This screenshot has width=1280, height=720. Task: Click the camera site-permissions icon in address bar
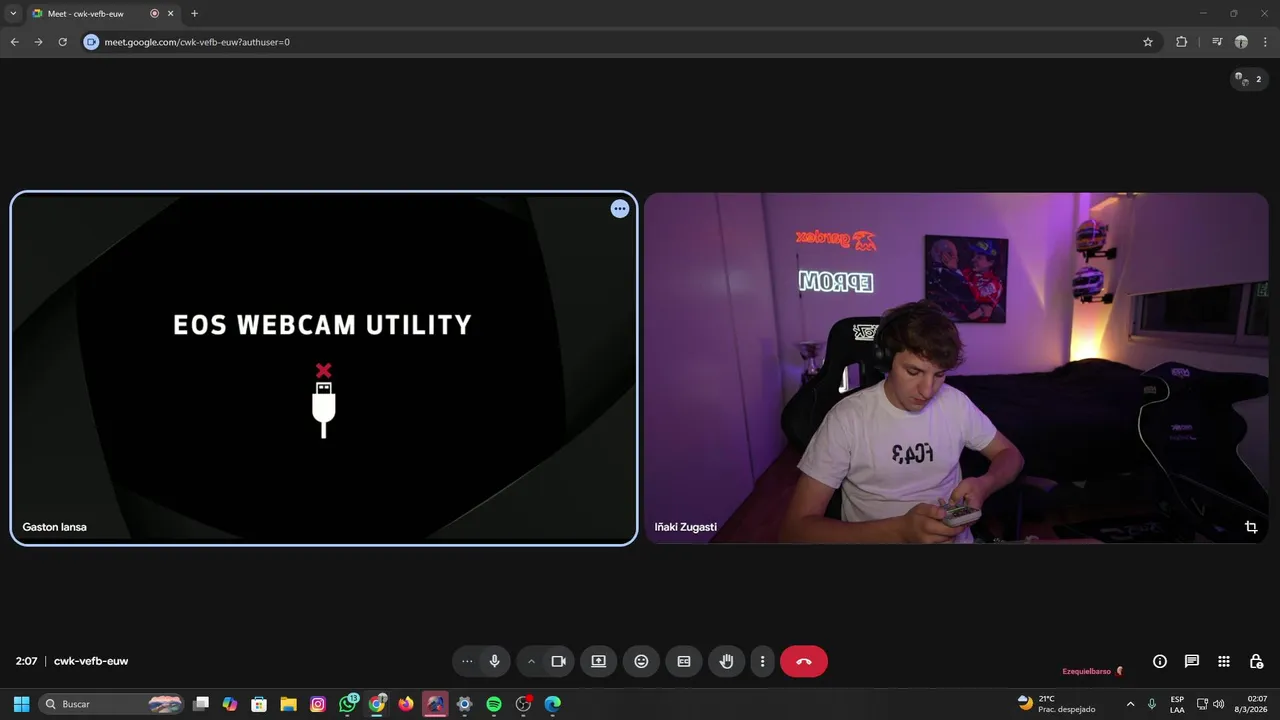[91, 42]
